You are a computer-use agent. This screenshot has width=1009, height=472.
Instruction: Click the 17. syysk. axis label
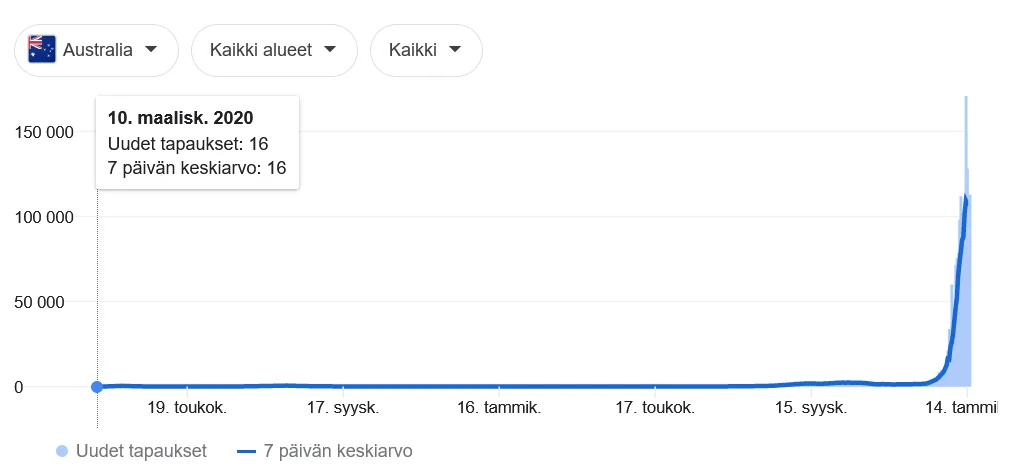click(x=342, y=408)
